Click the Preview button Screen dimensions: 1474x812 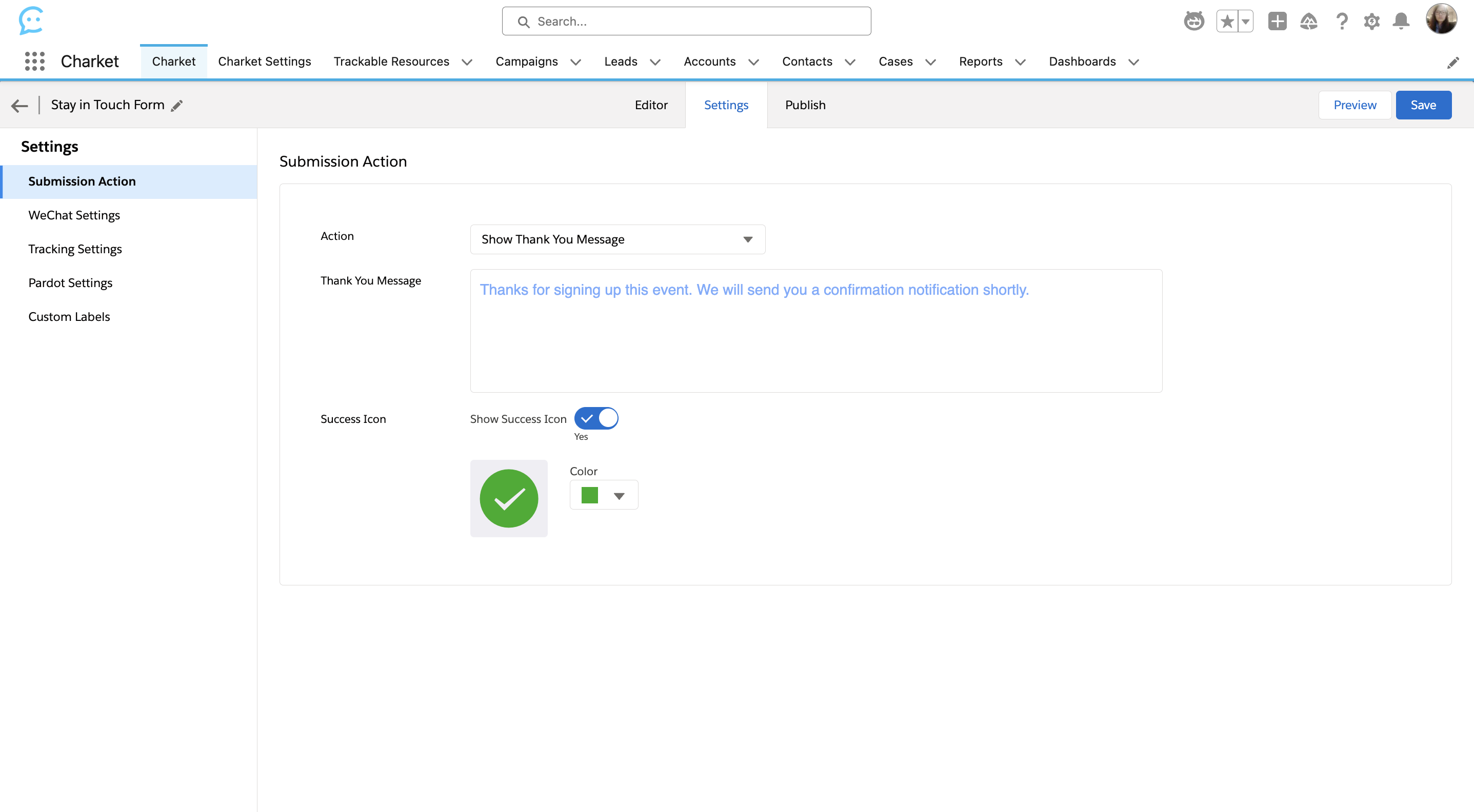tap(1355, 105)
